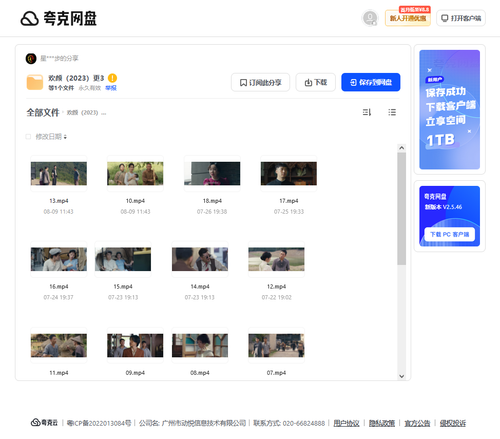Viewport: 500px width, 439px height.
Task: Tick the select-all checkbox beside 修改日期
Action: click(28, 137)
